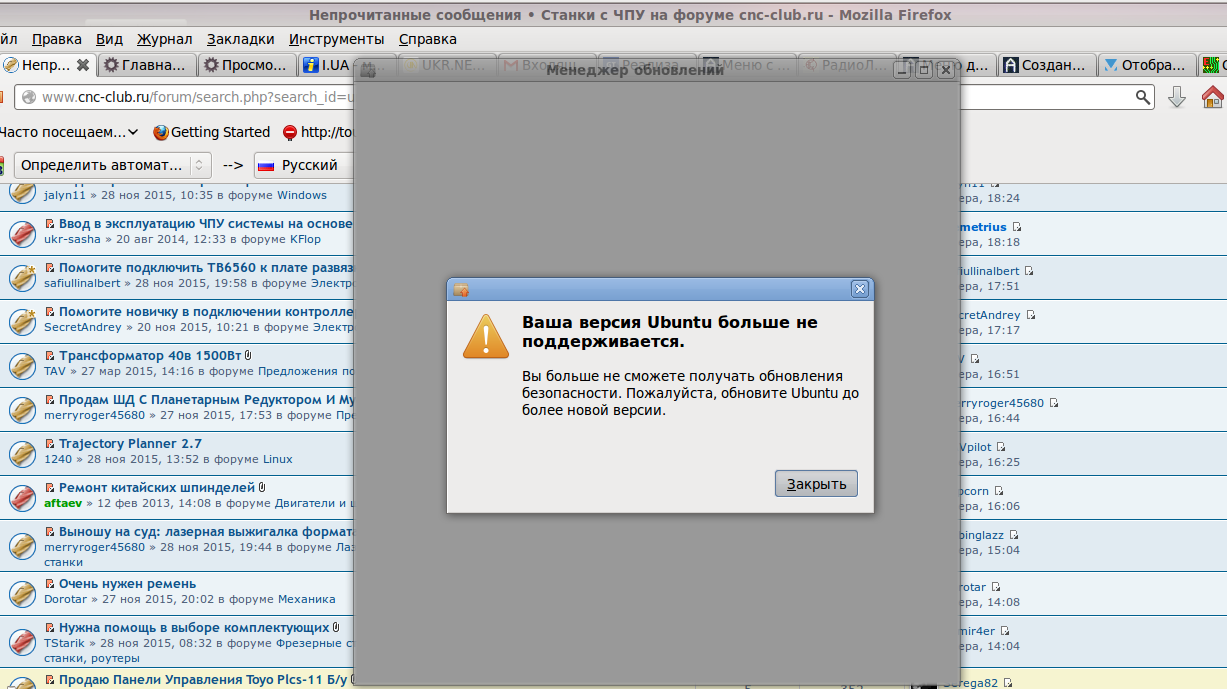The height and width of the screenshot is (689, 1227).
Task: Open topic Ввод в эксплуатацию ЧПУ системы
Action: tap(206, 224)
